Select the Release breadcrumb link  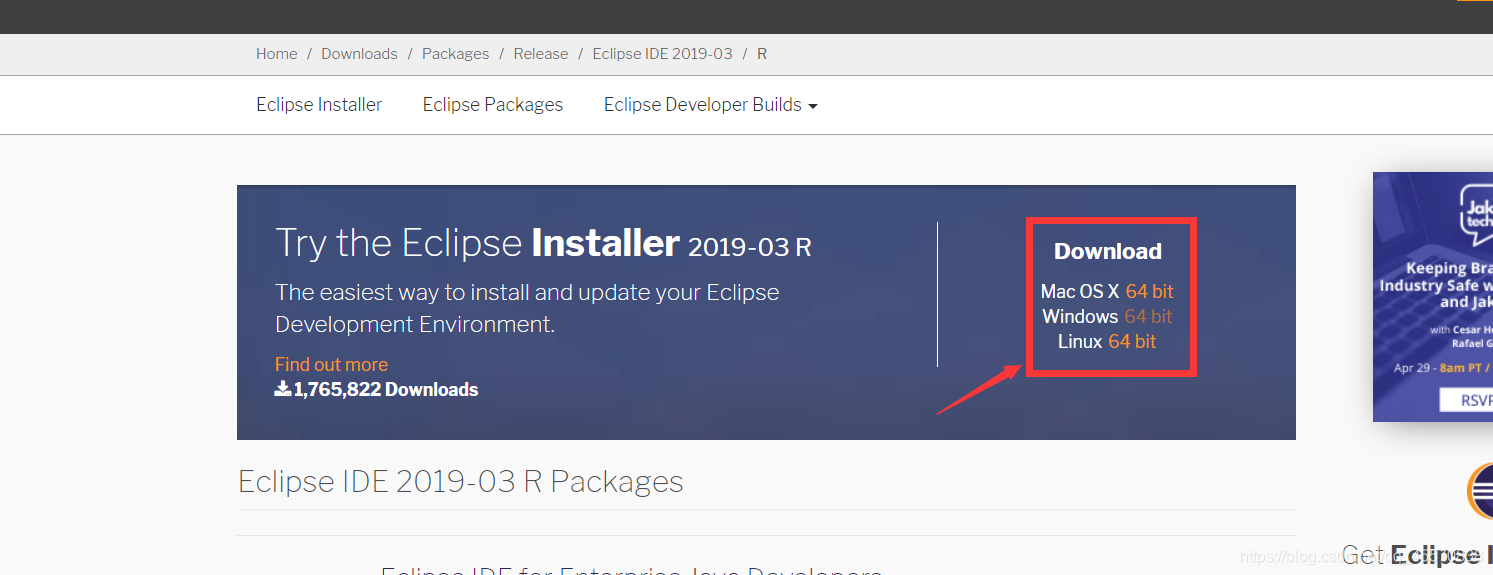point(541,54)
